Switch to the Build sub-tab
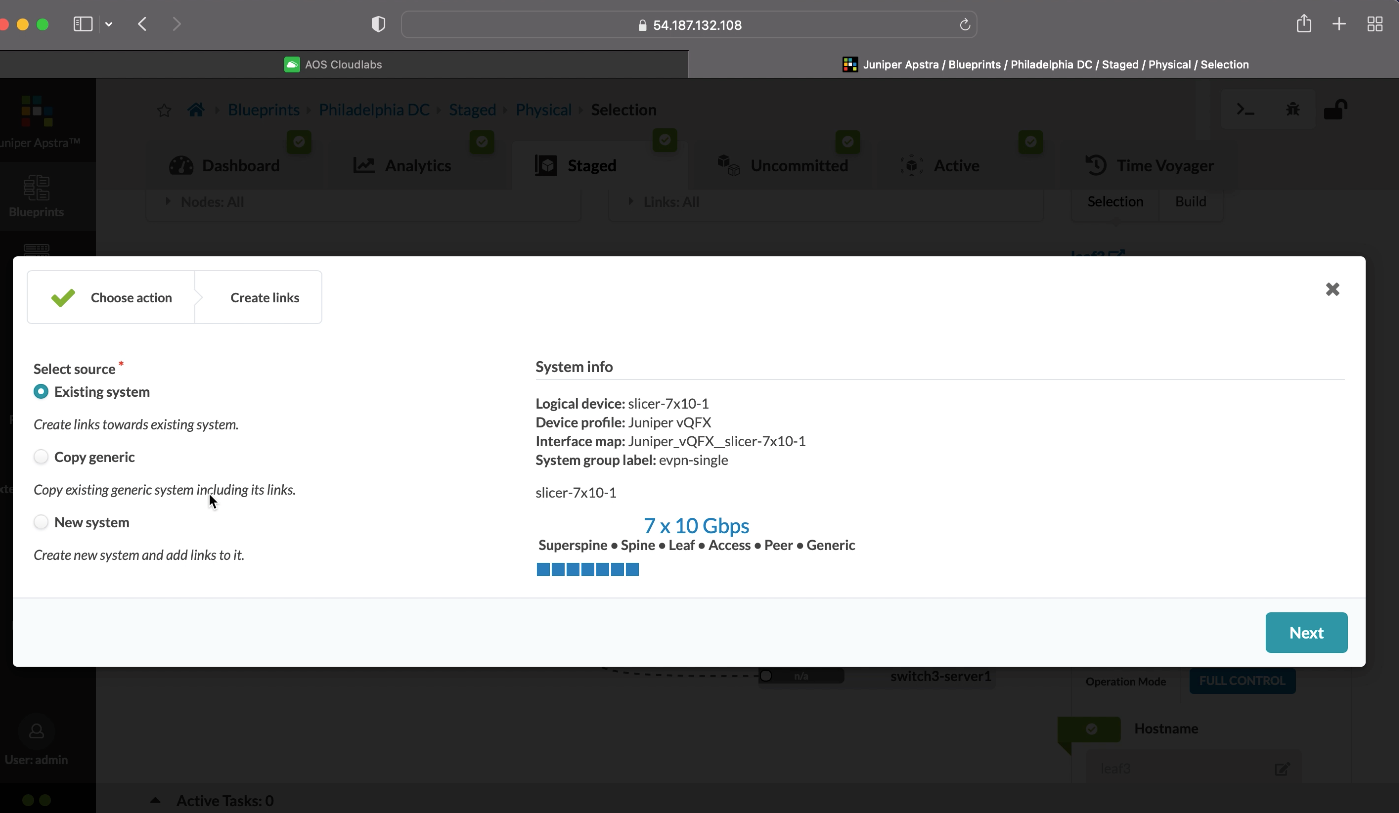1399x813 pixels. click(x=1190, y=201)
